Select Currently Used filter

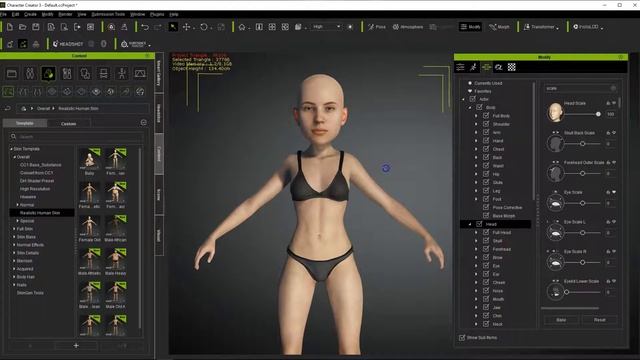(488, 83)
